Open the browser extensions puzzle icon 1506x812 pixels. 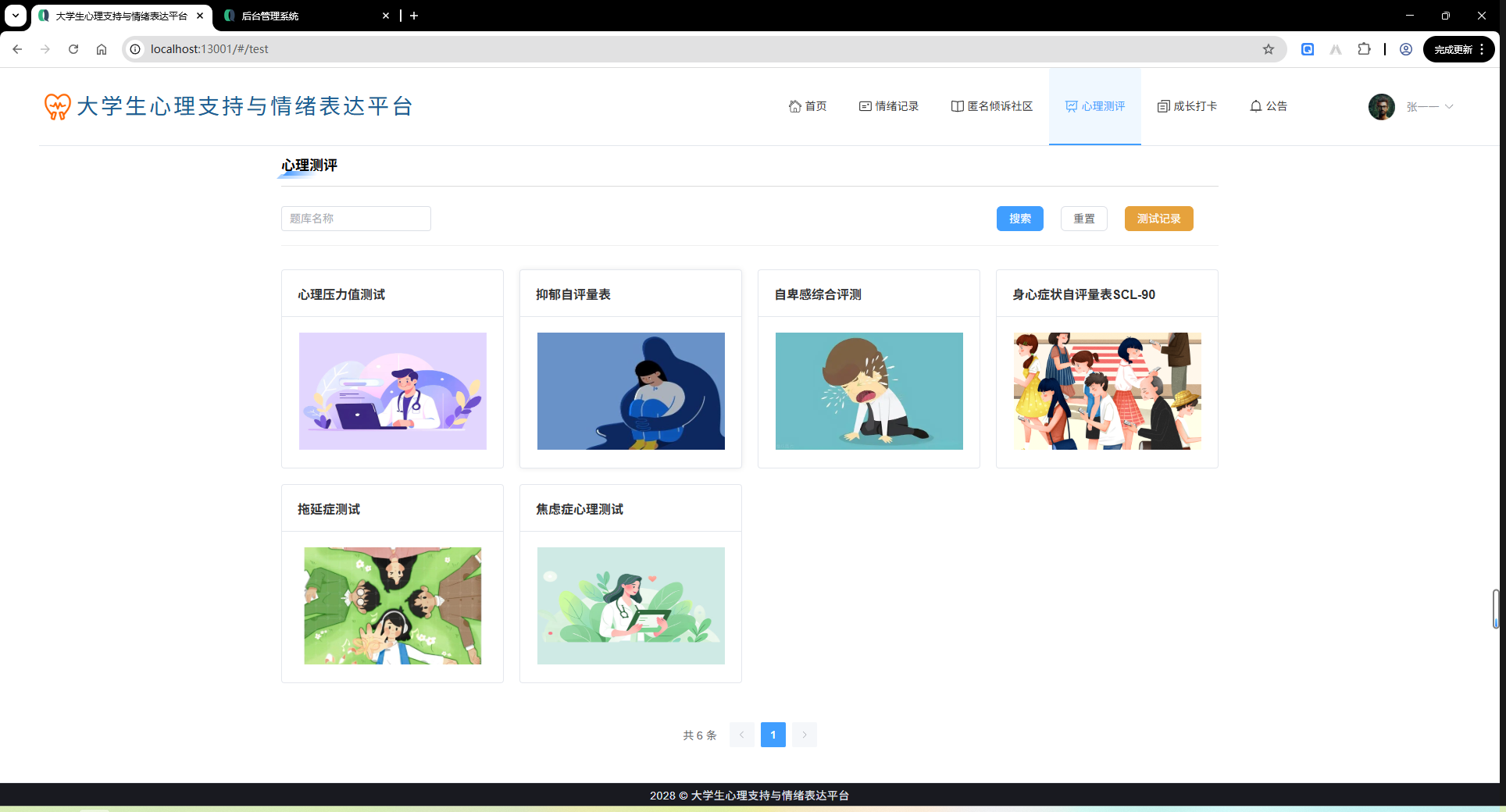click(x=1364, y=48)
